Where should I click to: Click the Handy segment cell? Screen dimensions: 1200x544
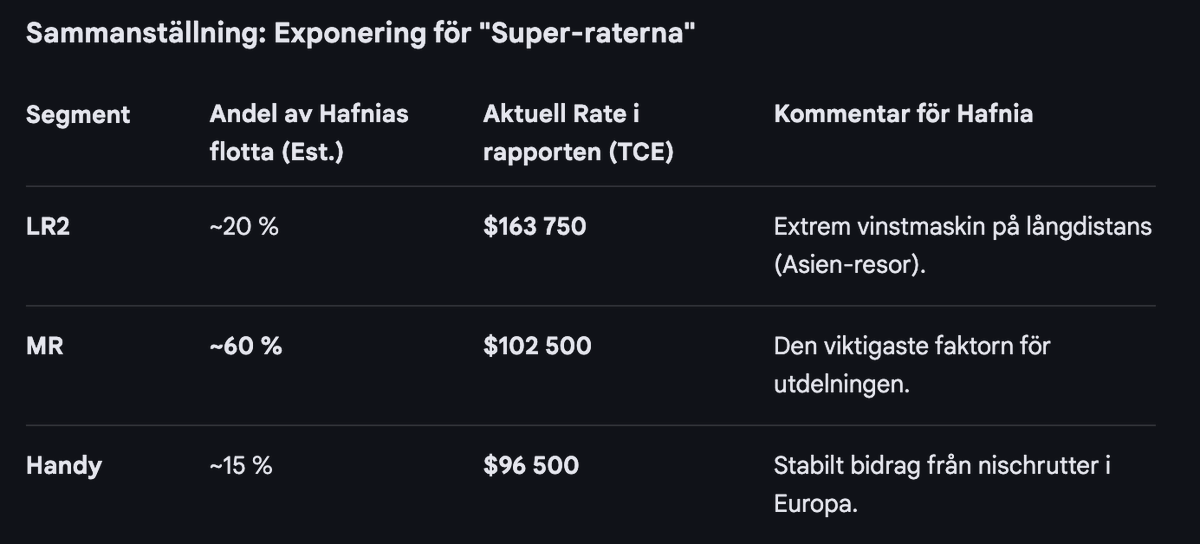64,466
